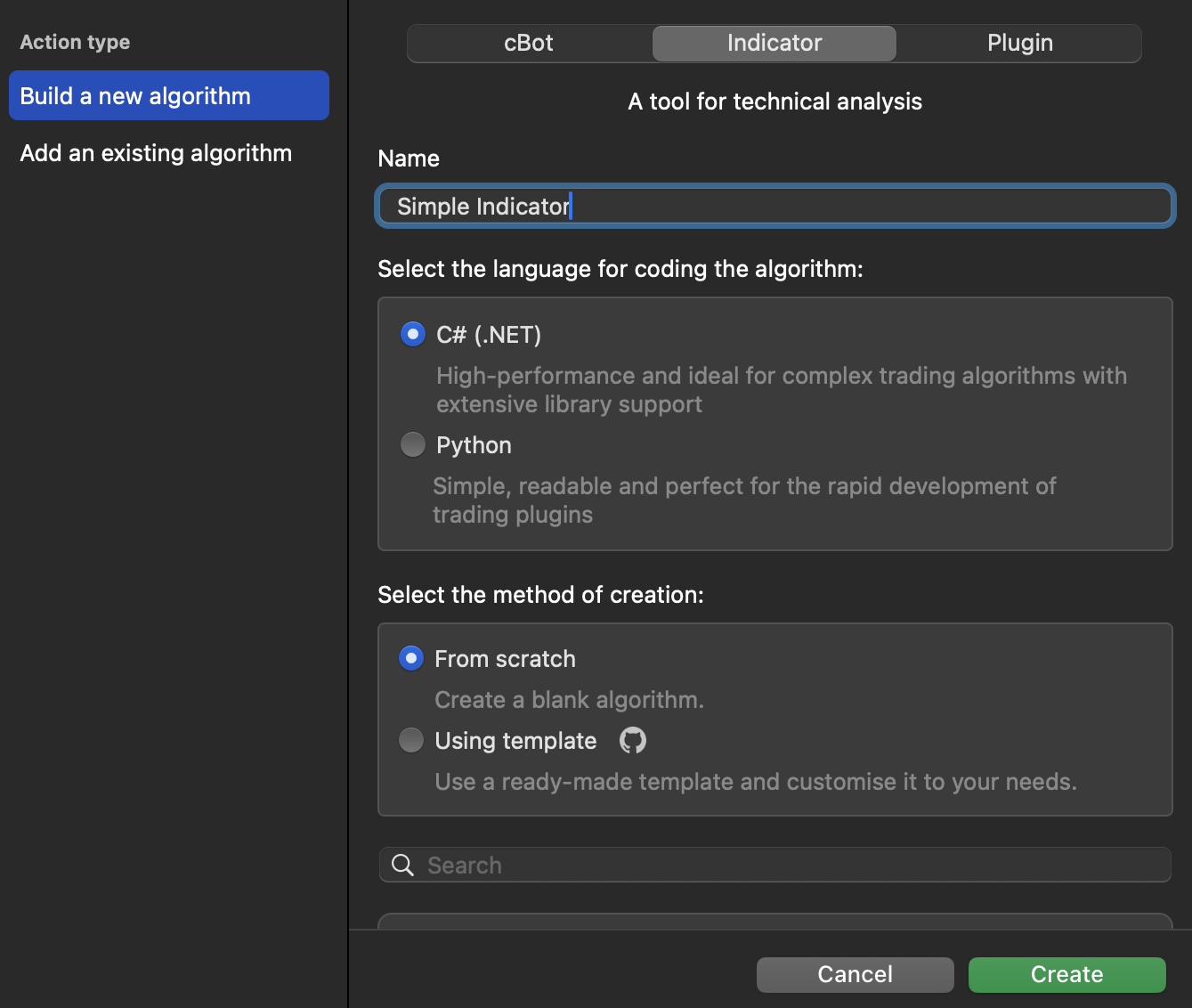Click the Cancel button
This screenshot has height=1008, width=1192.
[855, 974]
